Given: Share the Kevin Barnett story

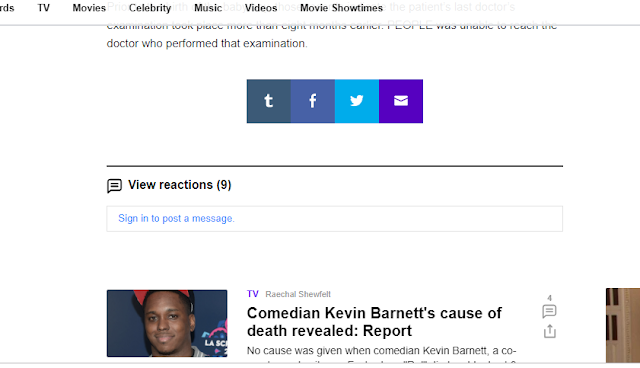Looking at the screenshot, I should click(550, 331).
